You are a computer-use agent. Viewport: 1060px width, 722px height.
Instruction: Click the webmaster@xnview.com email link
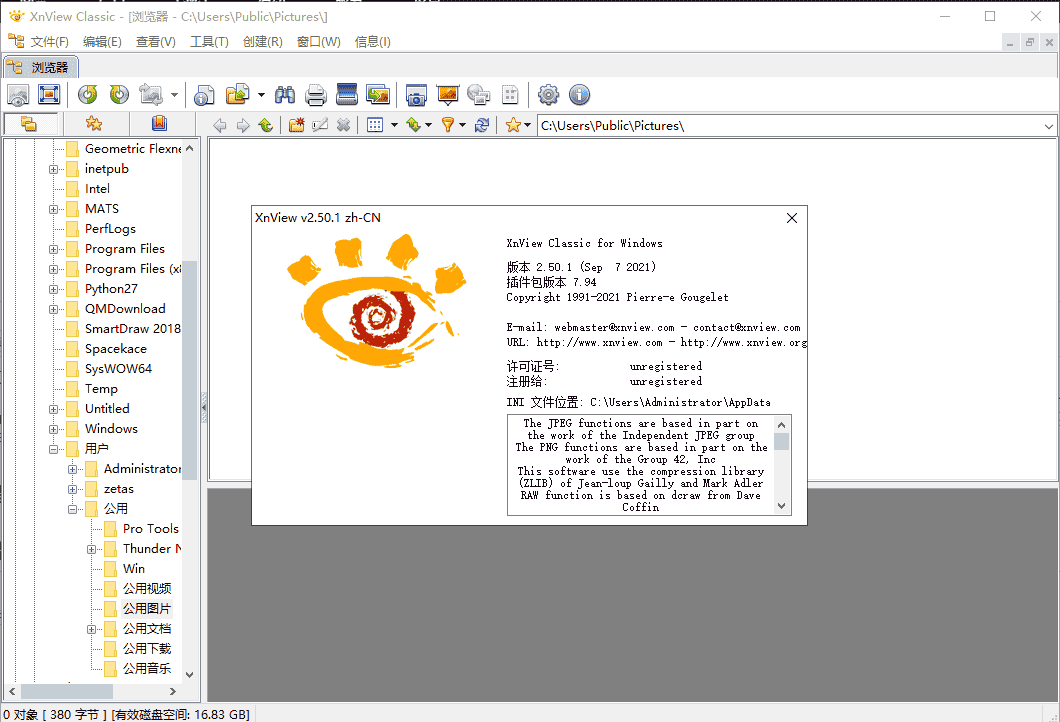[x=615, y=326]
